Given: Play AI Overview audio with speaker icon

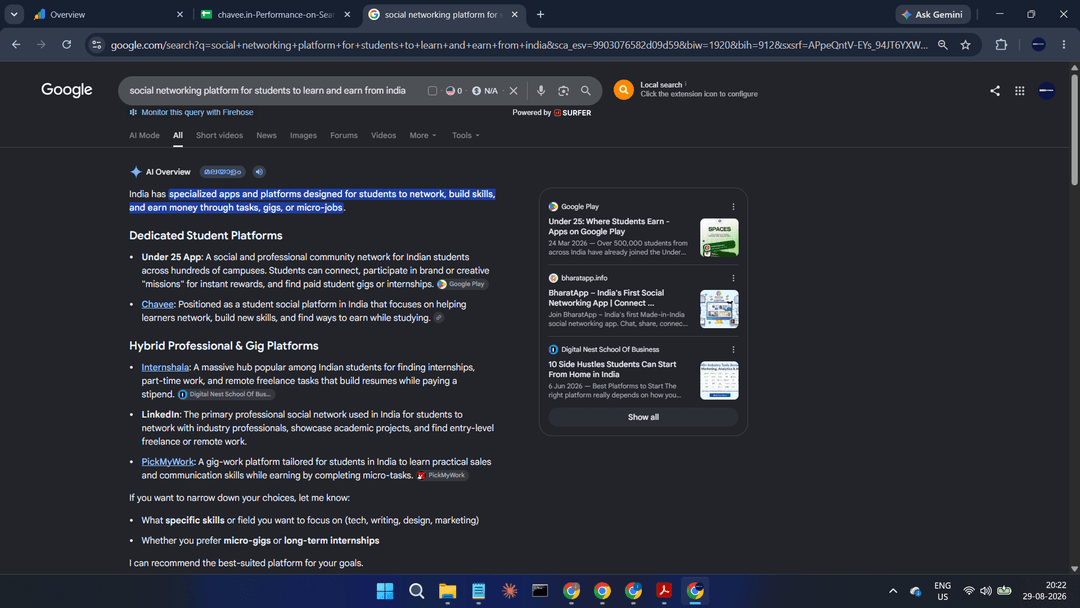Looking at the screenshot, I should tap(259, 171).
